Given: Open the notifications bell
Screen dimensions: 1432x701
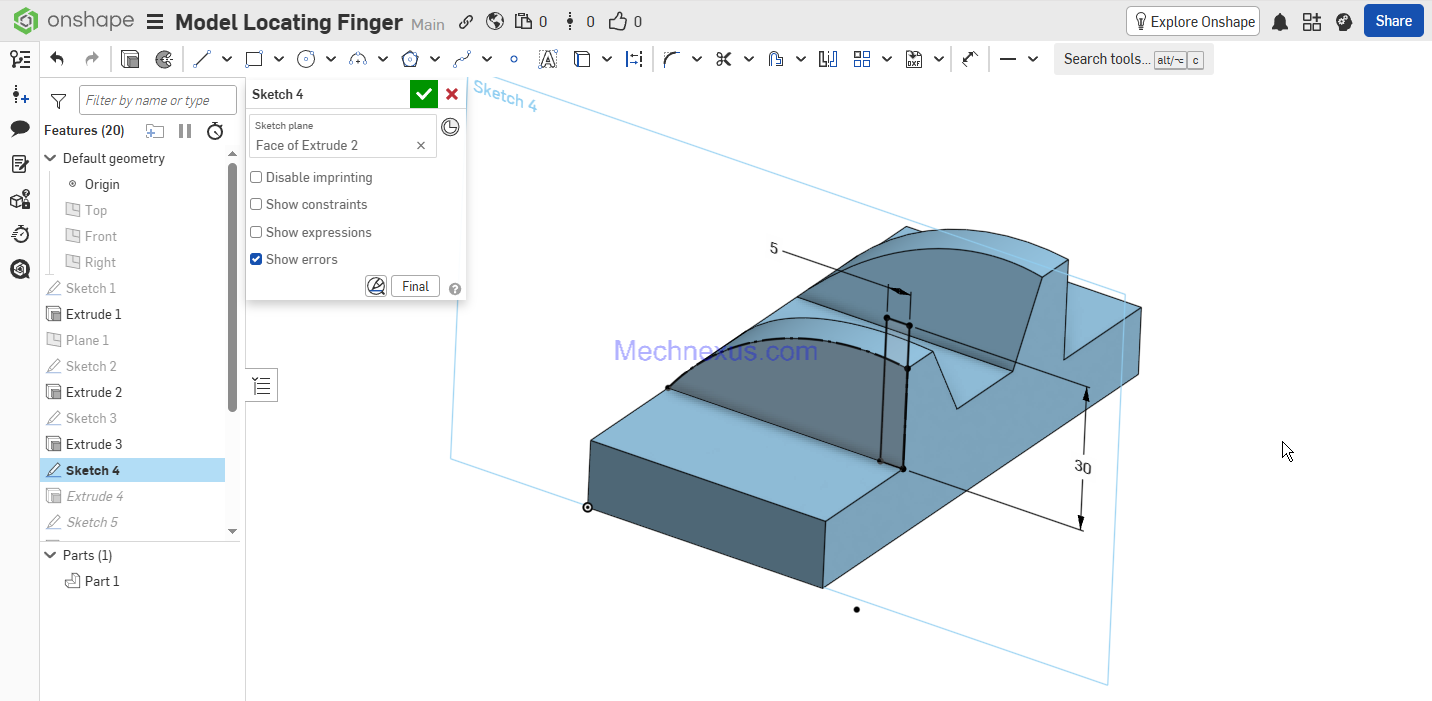Looking at the screenshot, I should click(x=1279, y=22).
